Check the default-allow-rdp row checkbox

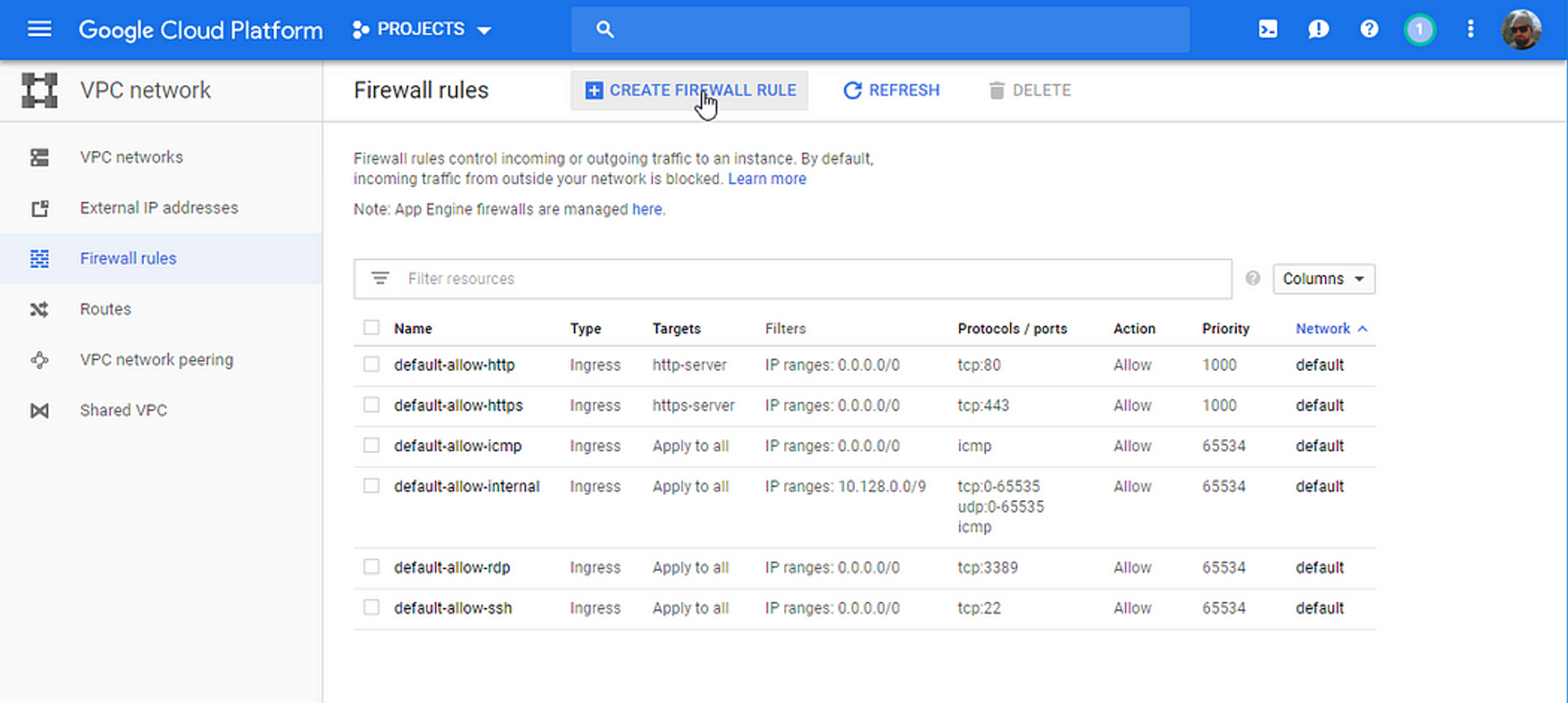click(372, 567)
